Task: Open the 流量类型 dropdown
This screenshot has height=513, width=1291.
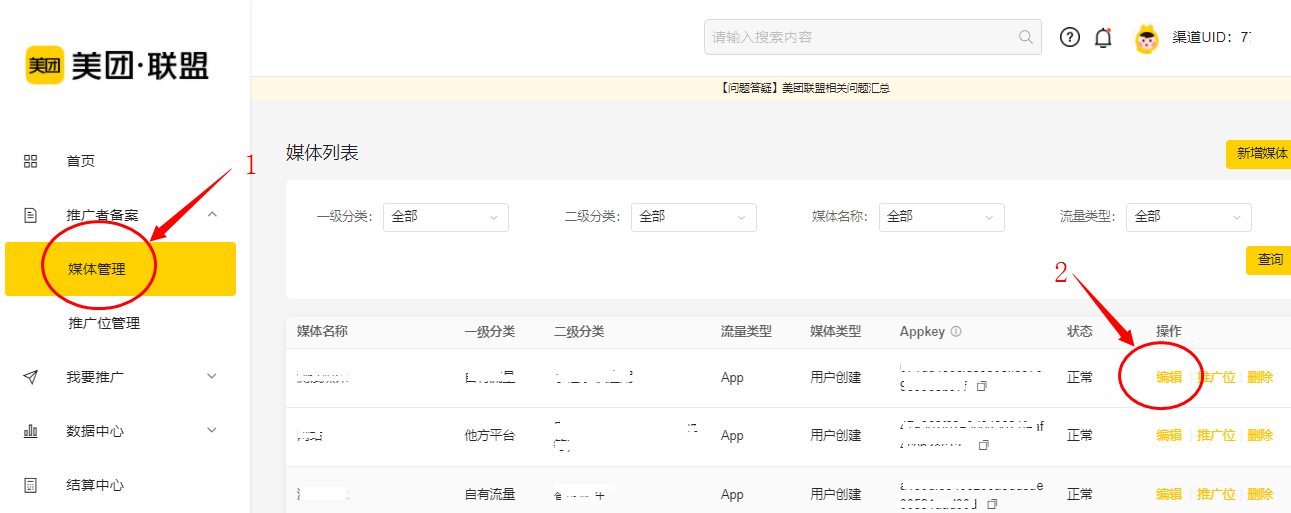Action: pos(1189,217)
